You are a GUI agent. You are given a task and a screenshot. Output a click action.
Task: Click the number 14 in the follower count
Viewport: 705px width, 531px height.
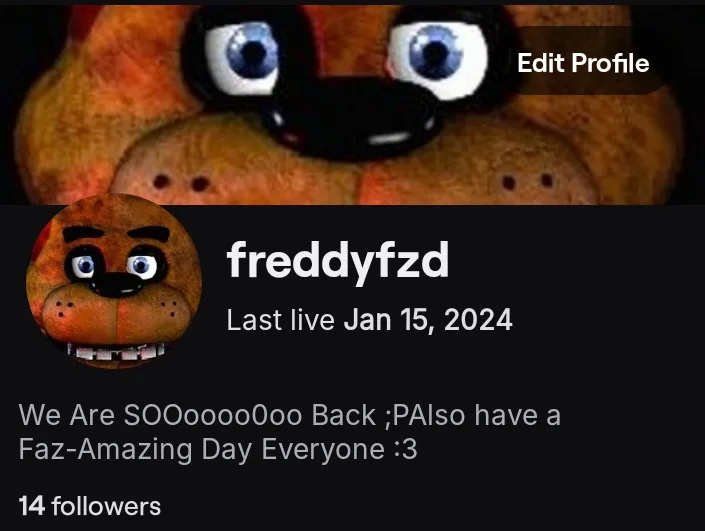[31, 506]
